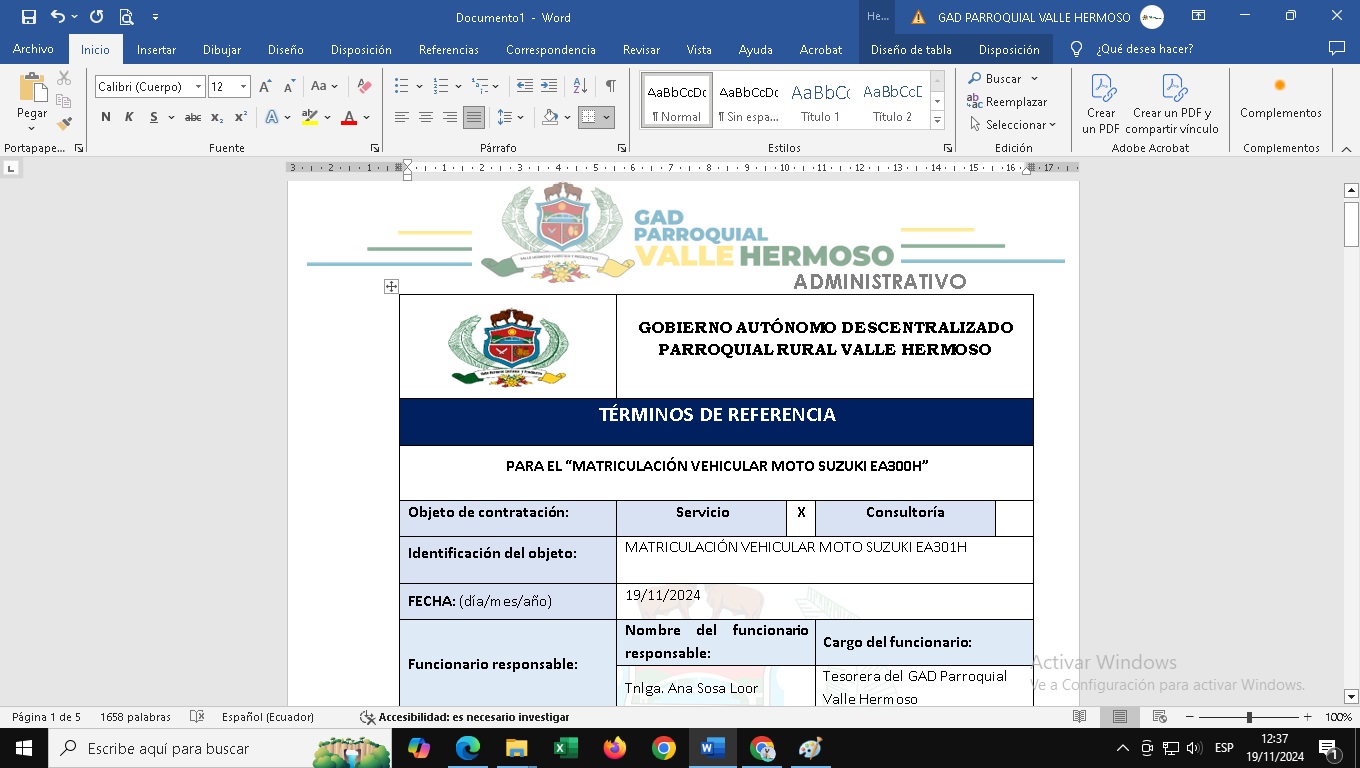Open the Insertar ribbon tab
Image resolution: width=1360 pixels, height=768 pixels.
pos(156,49)
